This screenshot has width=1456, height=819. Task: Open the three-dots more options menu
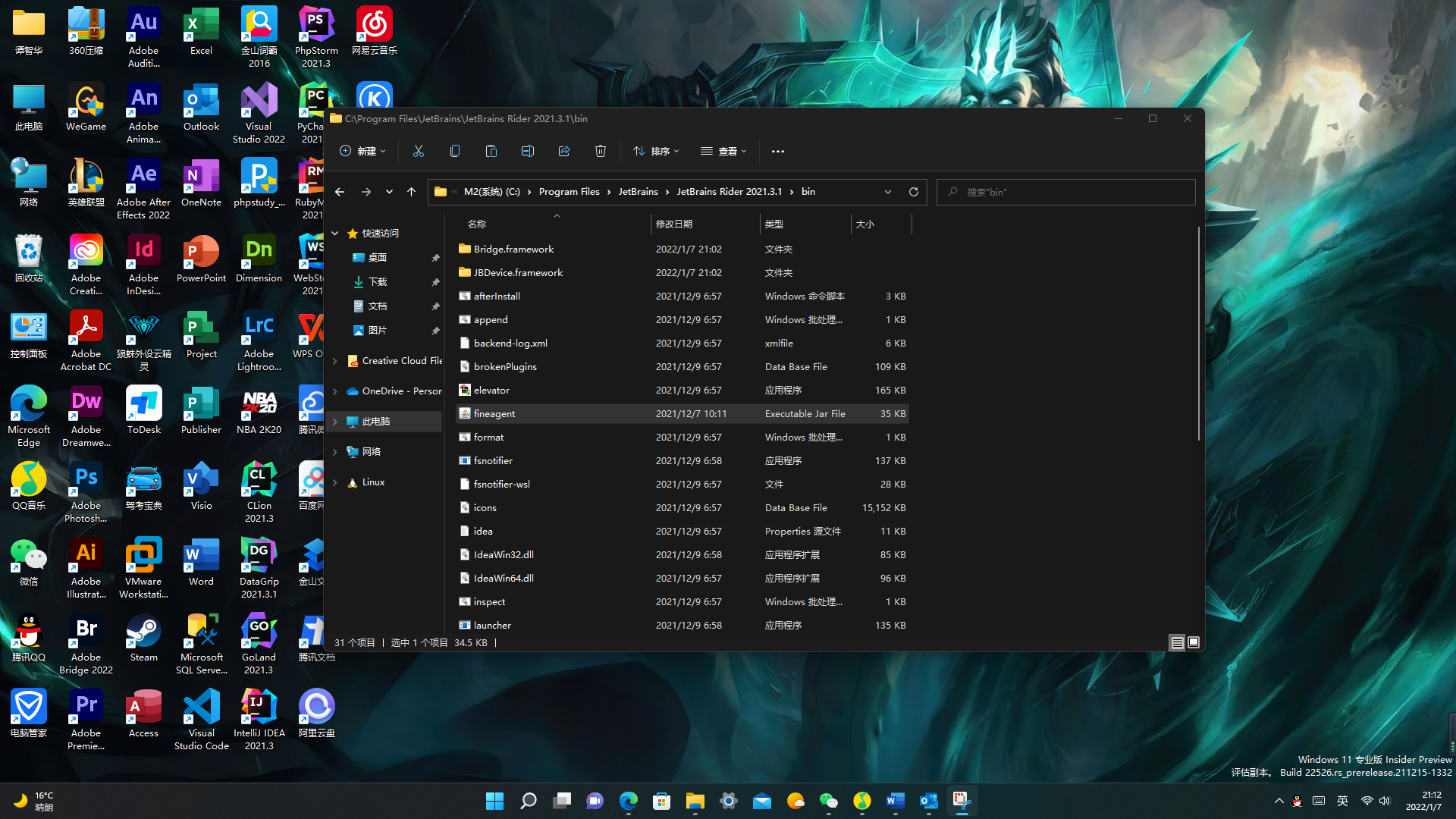[778, 151]
